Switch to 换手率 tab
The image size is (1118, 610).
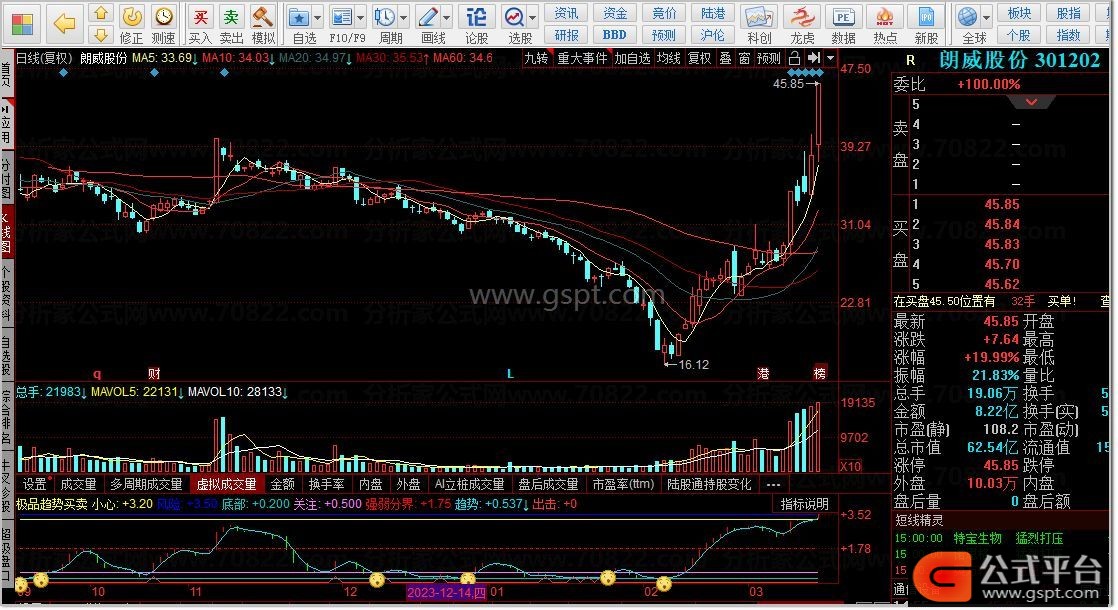[327, 485]
